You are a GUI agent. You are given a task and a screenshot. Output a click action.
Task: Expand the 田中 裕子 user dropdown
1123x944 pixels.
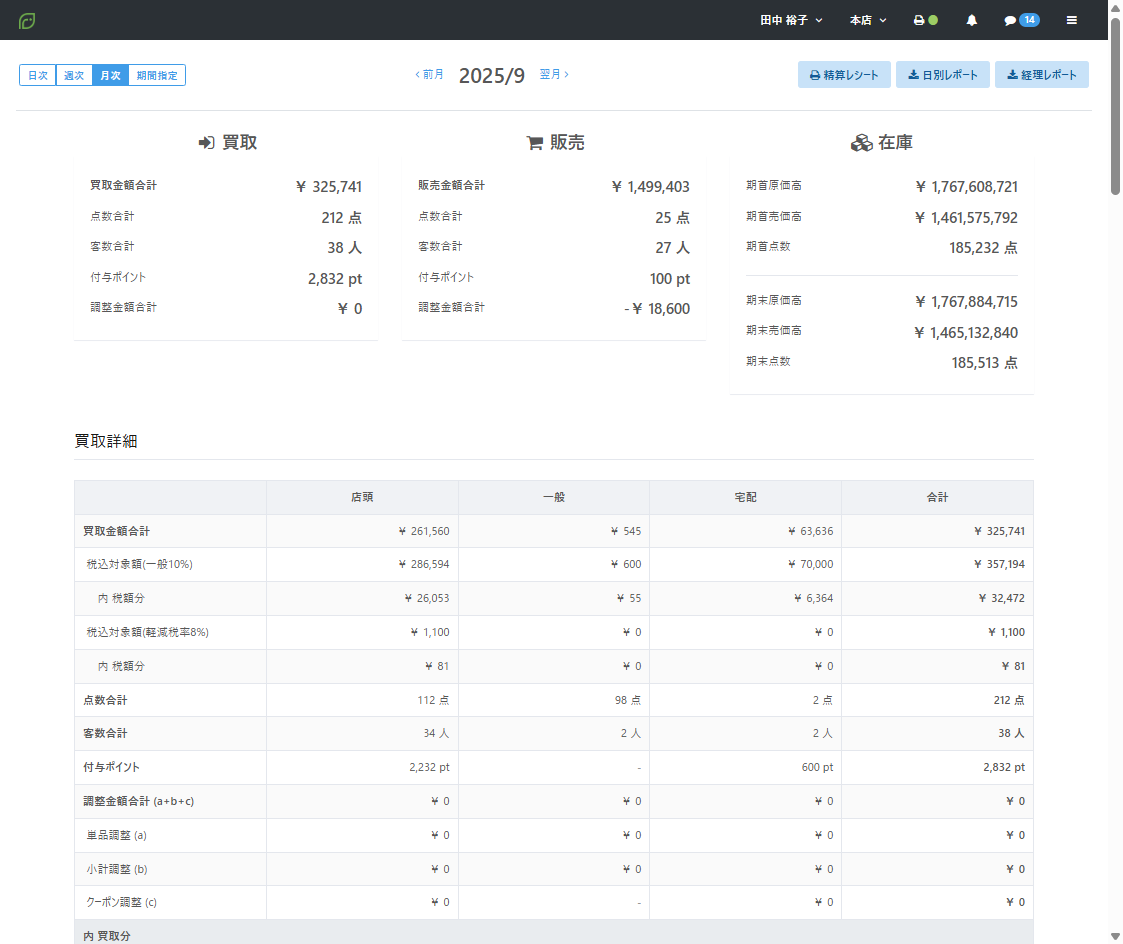[791, 20]
